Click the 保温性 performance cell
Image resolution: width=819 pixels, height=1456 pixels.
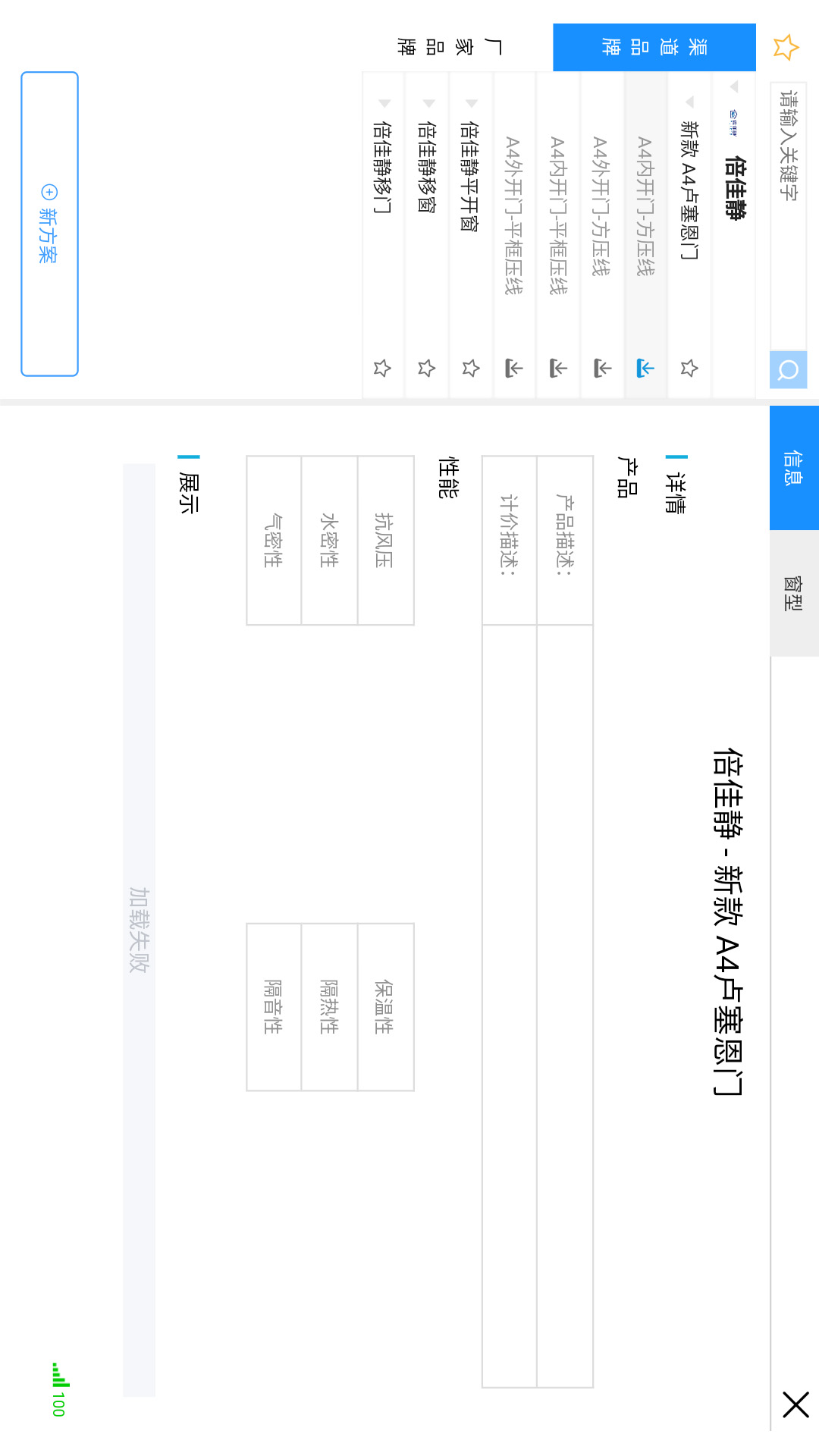click(x=385, y=1007)
